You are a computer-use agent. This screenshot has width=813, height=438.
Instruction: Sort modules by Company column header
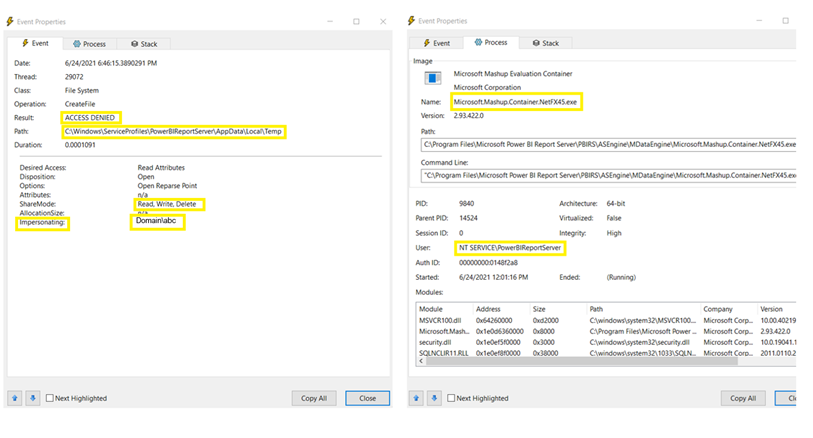click(x=728, y=309)
